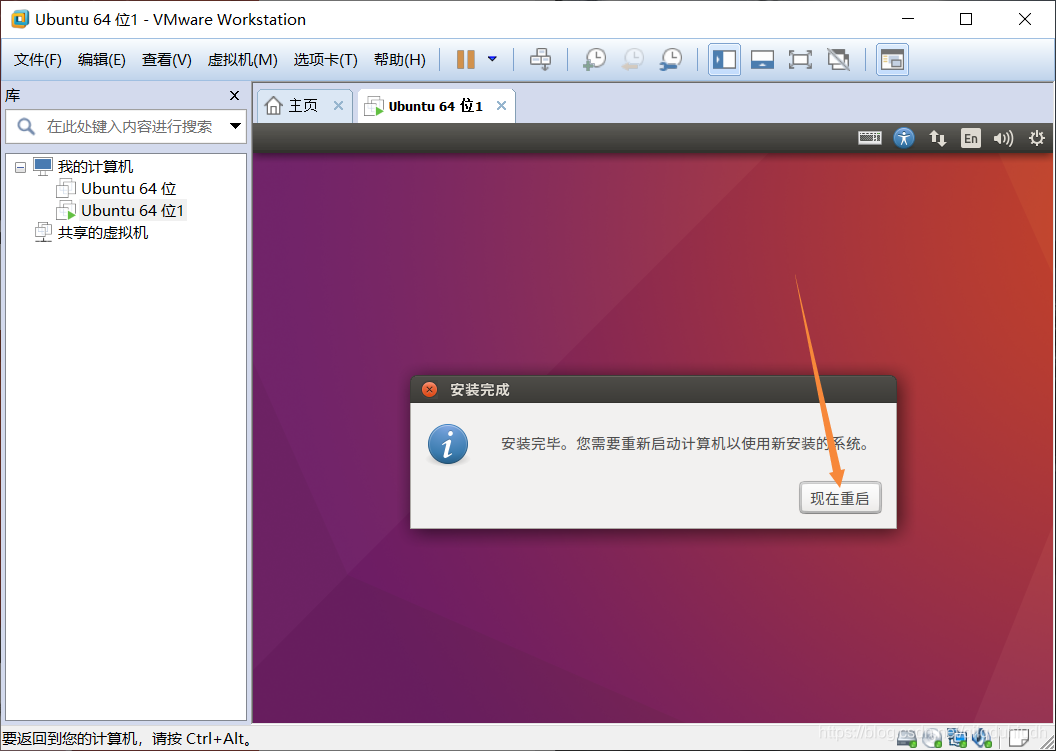
Task: Switch to the 主页 tab
Action: [303, 106]
